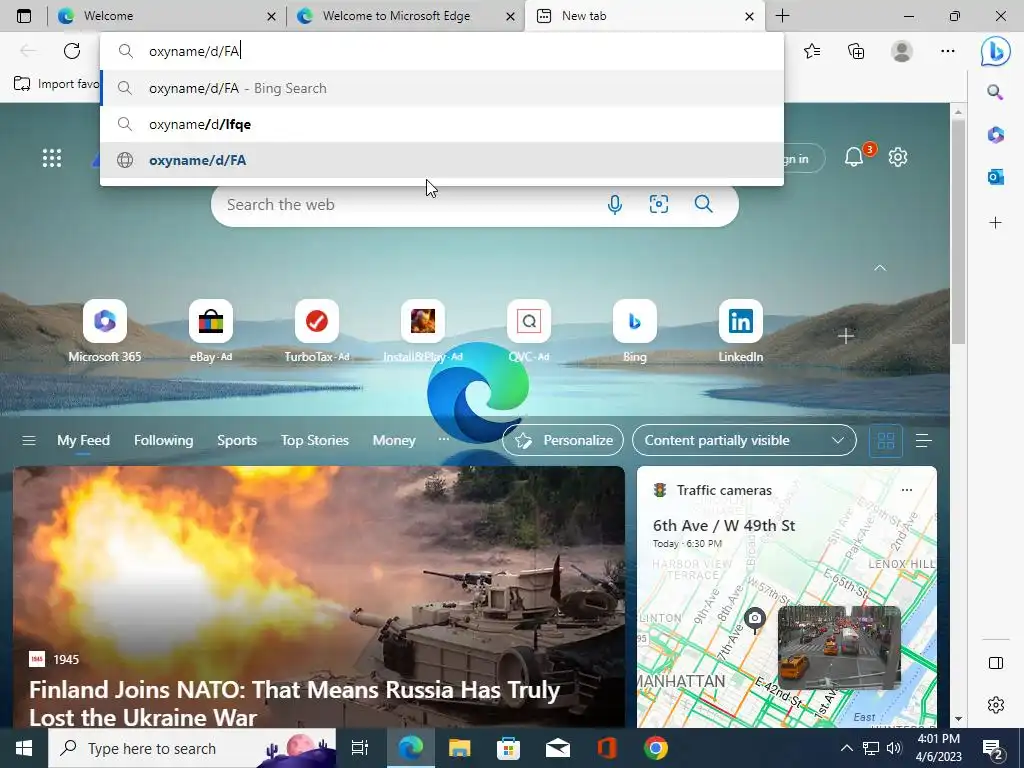This screenshot has width=1024, height=768.
Task: Open the Windows Action Center notifications
Action: click(993, 748)
